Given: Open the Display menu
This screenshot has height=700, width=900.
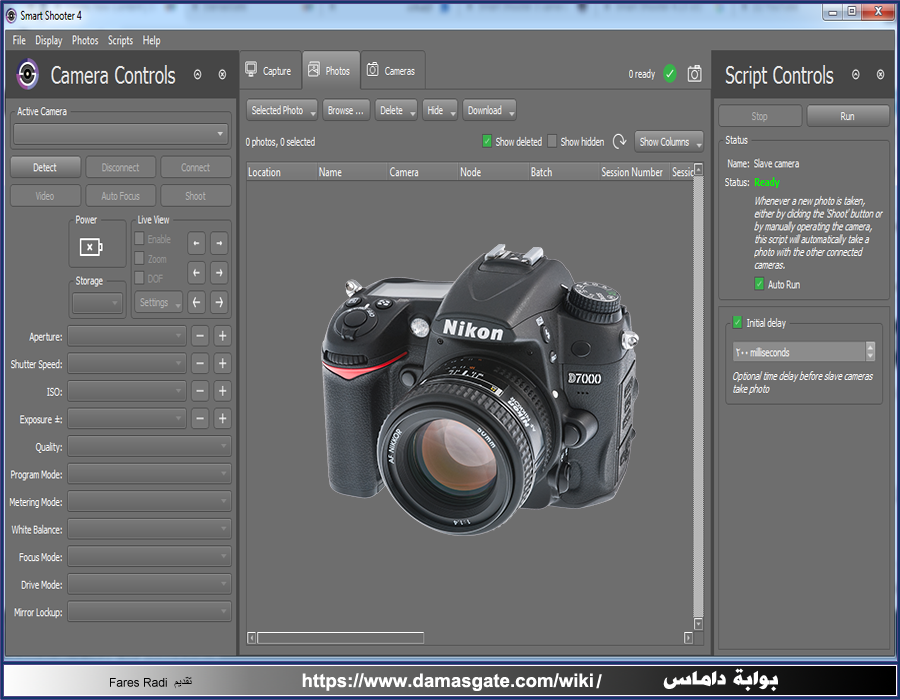Looking at the screenshot, I should (49, 40).
